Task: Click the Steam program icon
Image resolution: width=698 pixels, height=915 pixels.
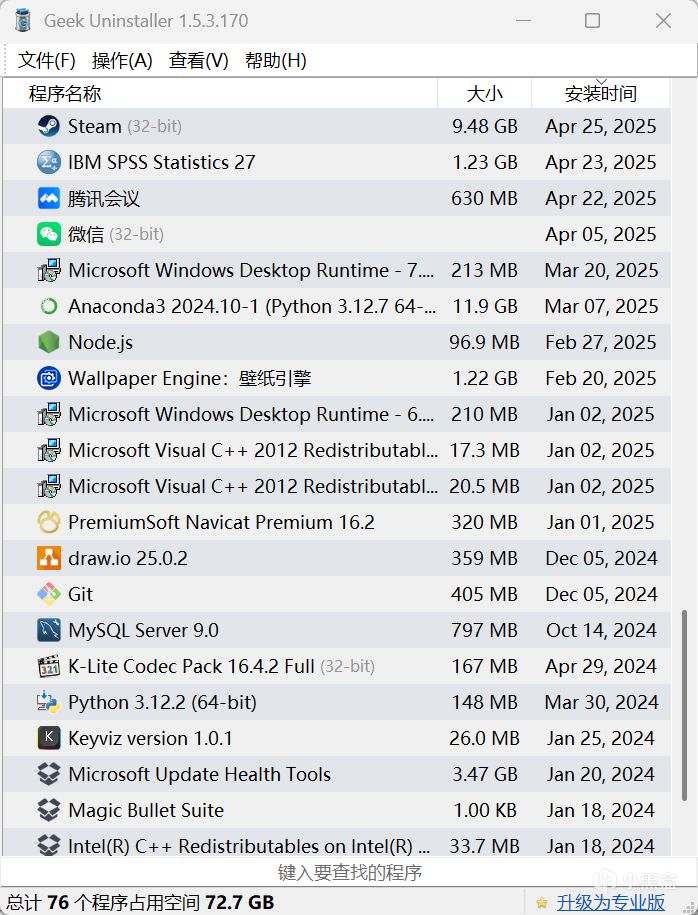Action: pos(48,126)
